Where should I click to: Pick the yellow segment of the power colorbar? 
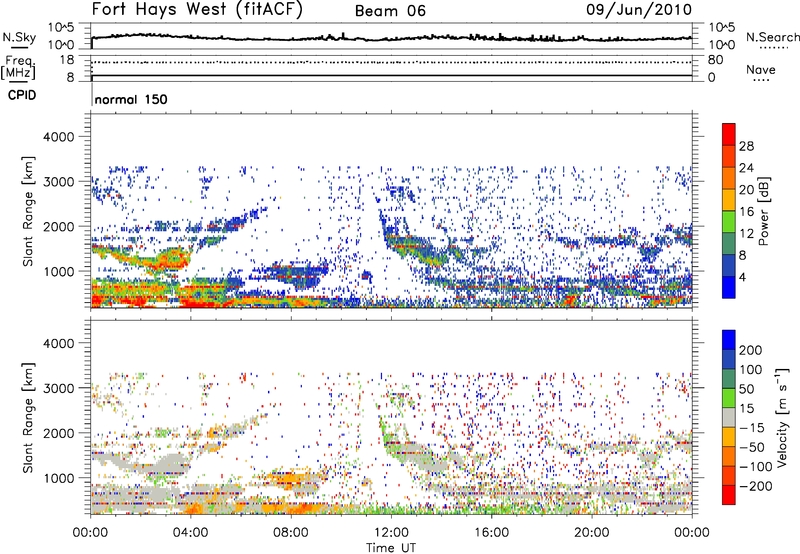[729, 200]
